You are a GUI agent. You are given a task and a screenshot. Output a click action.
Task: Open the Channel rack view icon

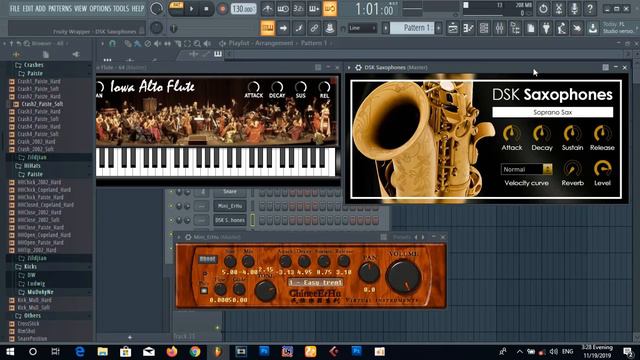(484, 28)
